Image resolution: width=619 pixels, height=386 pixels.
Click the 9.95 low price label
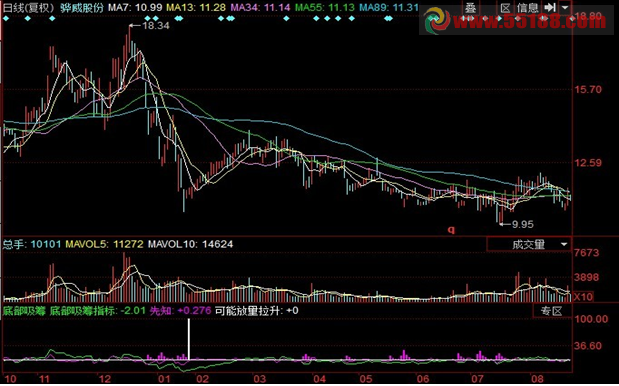coord(523,225)
